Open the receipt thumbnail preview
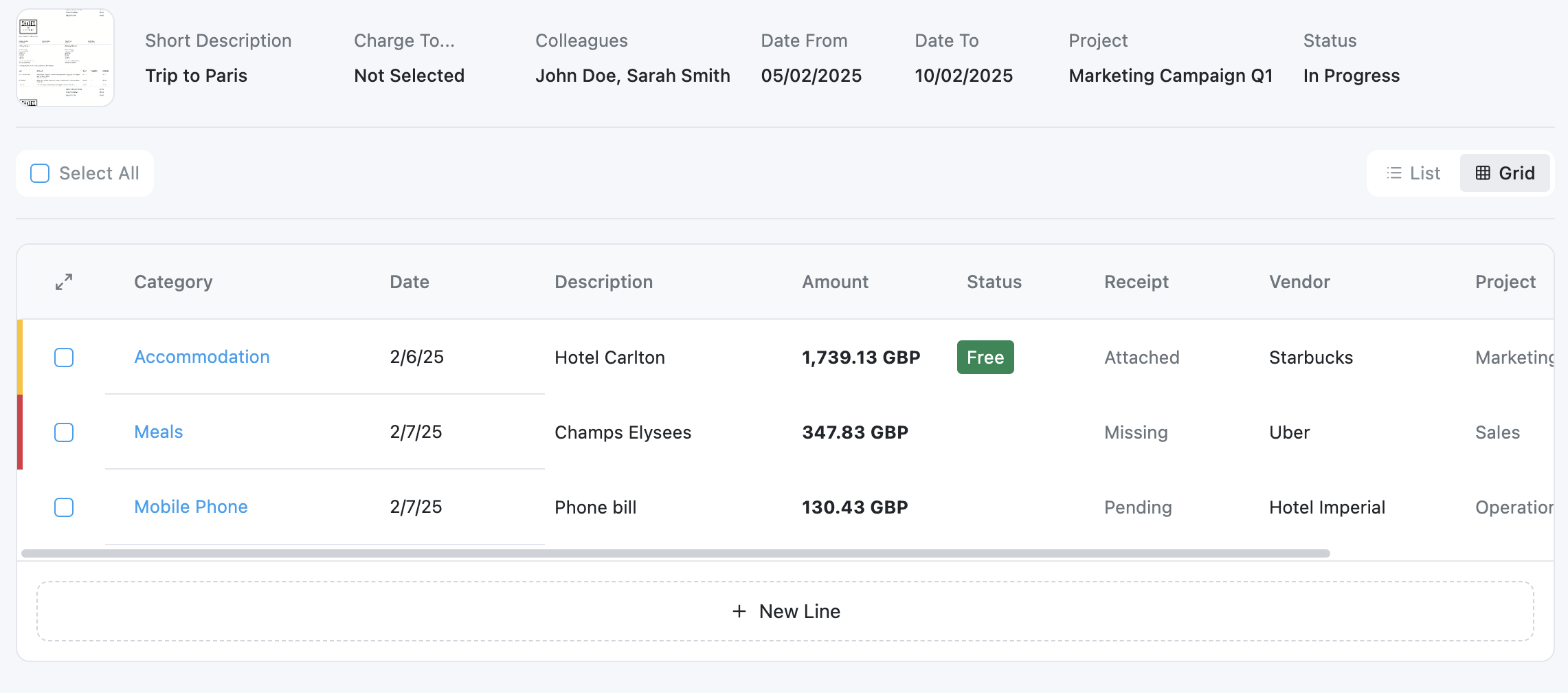 point(65,58)
